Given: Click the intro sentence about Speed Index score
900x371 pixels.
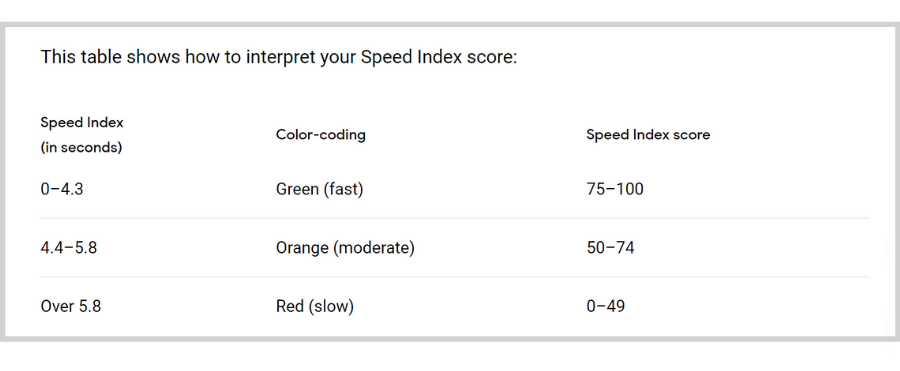Looking at the screenshot, I should 279,58.
